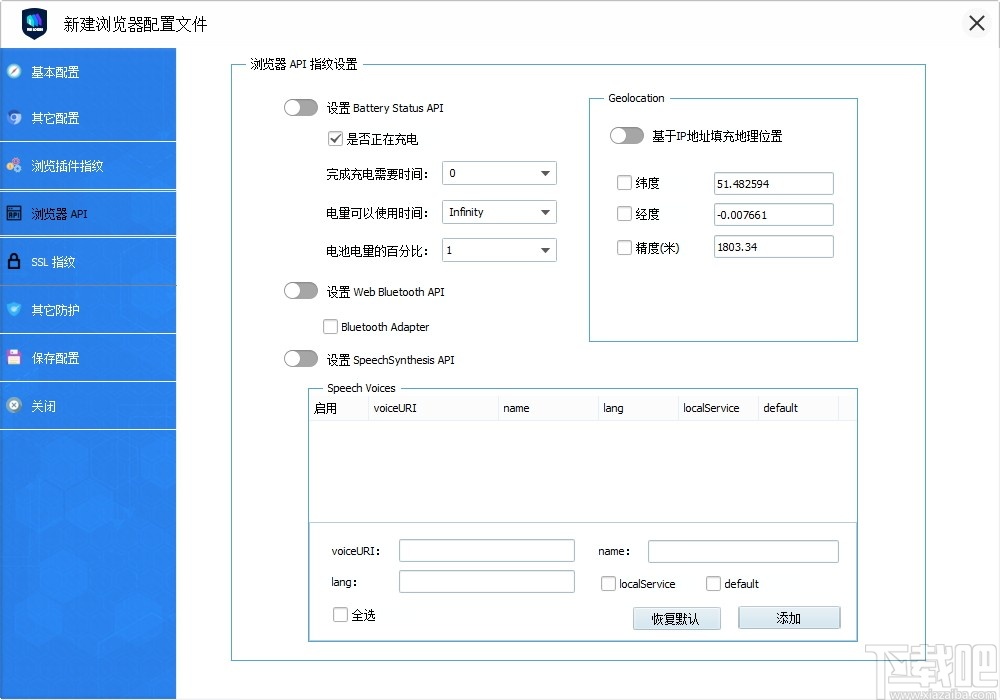
Task: Check the 纬度 checkbox in Geolocation
Action: (624, 183)
